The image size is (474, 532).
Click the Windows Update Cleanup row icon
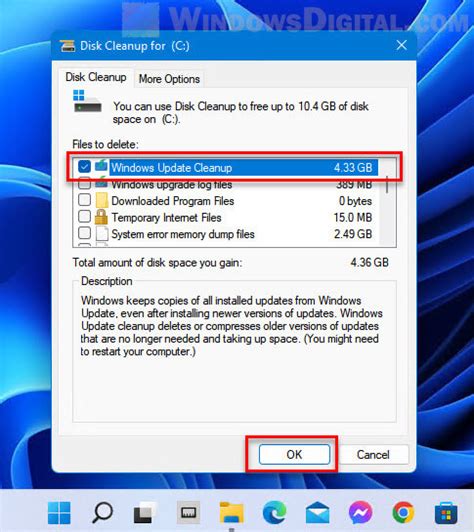point(101,166)
